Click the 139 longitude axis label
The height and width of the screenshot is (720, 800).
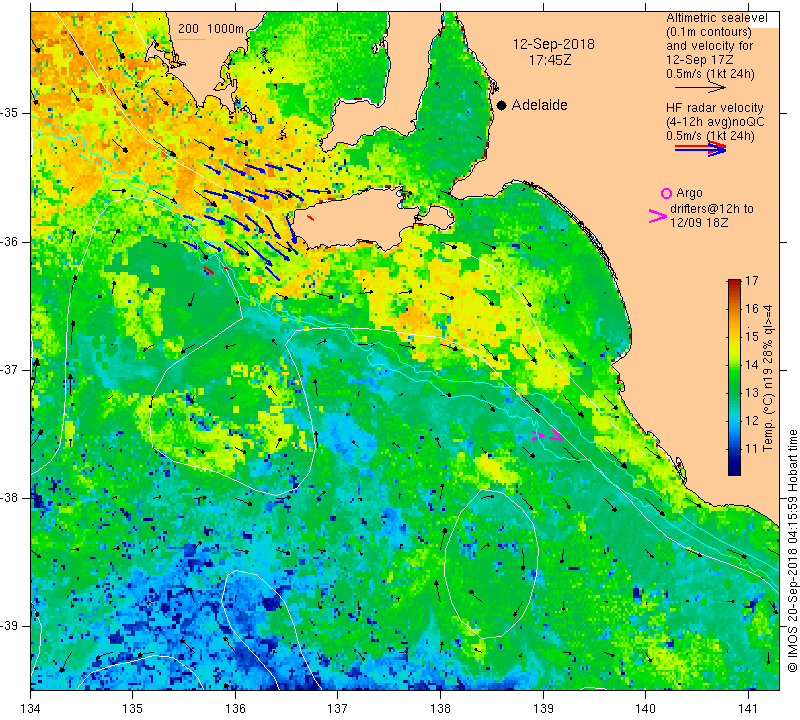click(543, 709)
